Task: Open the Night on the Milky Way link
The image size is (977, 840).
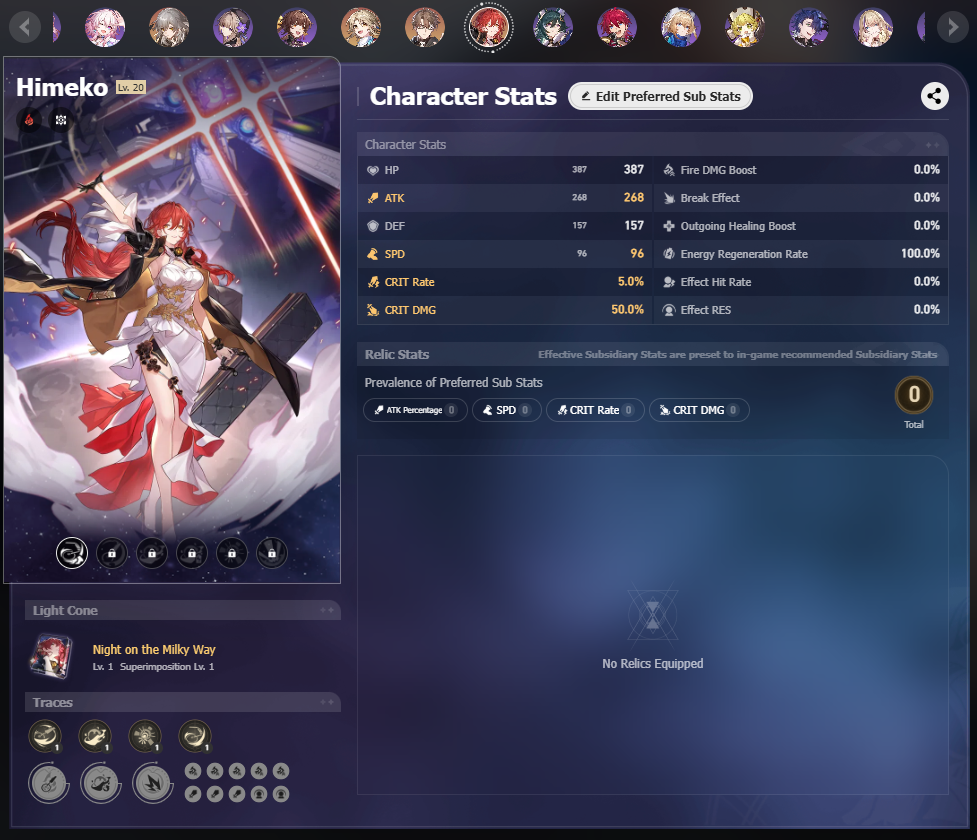Action: tap(154, 649)
